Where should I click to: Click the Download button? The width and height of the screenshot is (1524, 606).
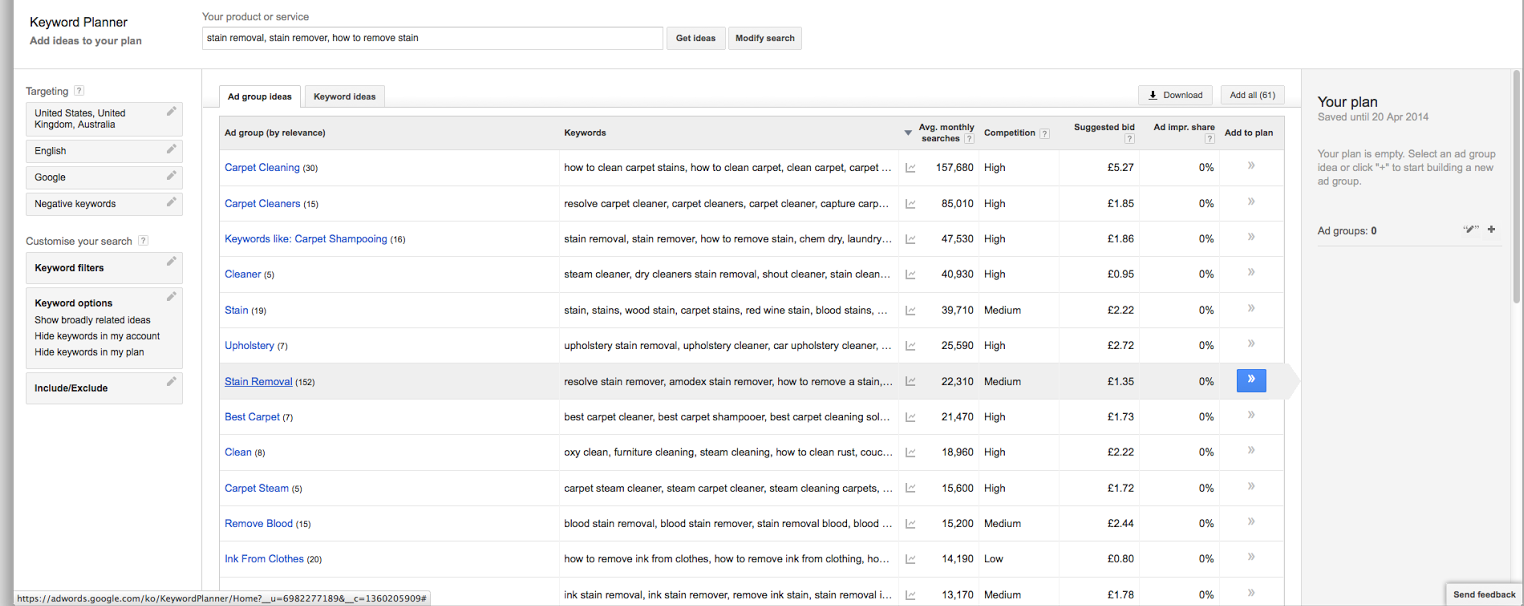tap(1175, 95)
